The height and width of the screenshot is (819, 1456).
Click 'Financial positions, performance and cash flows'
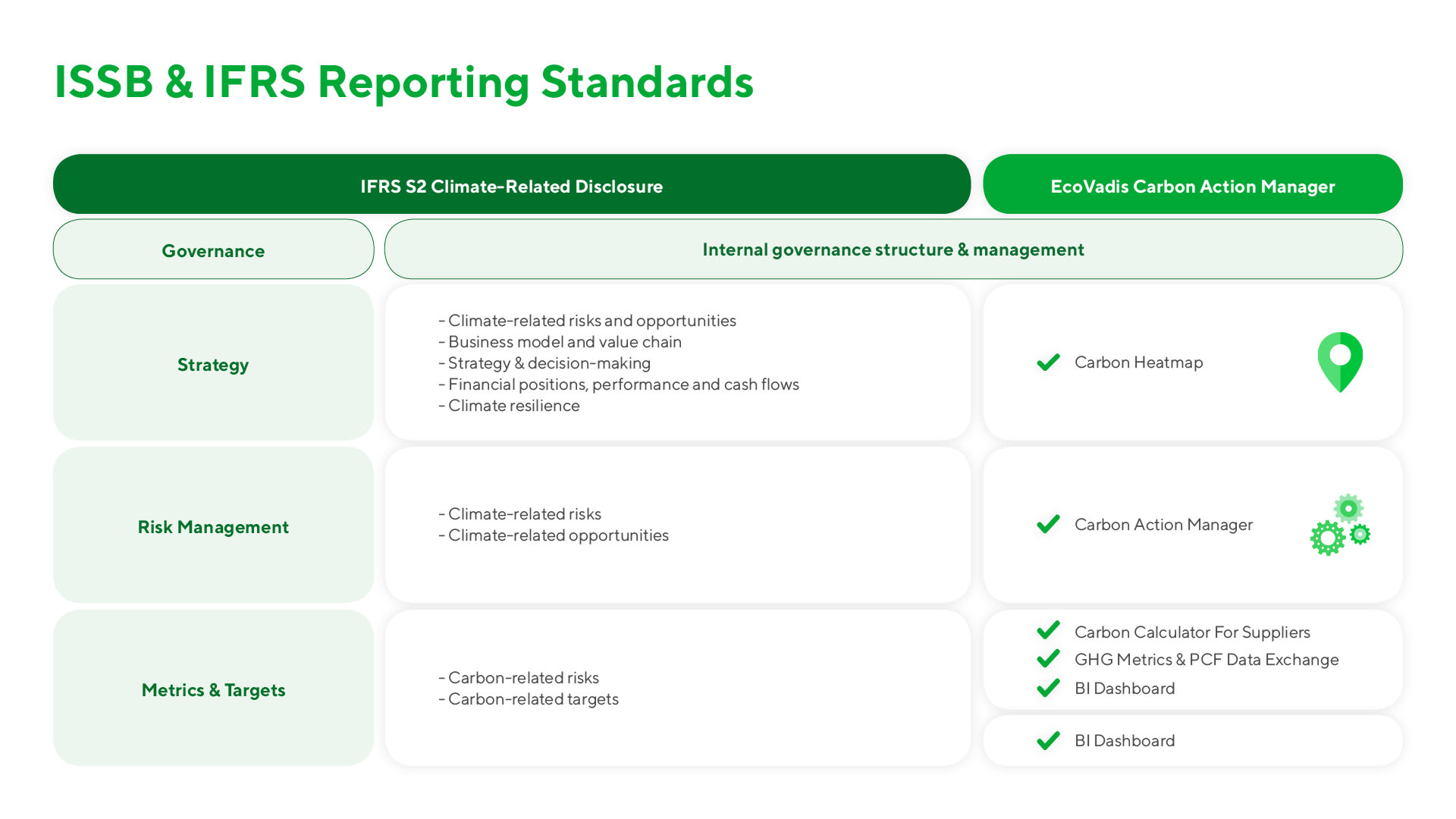coord(619,384)
